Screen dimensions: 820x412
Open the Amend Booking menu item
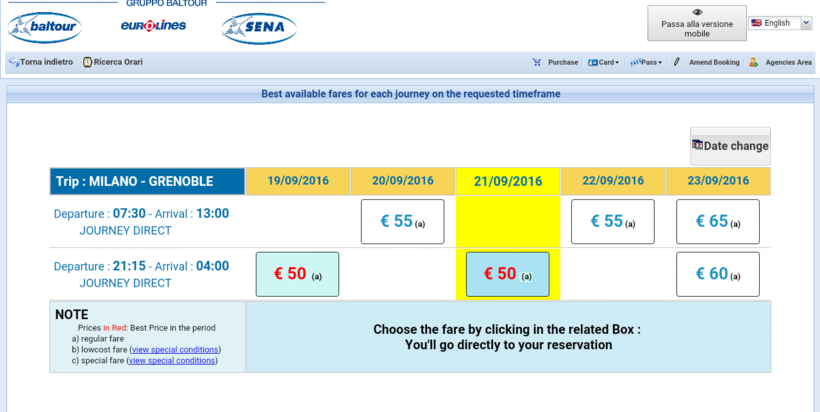pos(714,62)
